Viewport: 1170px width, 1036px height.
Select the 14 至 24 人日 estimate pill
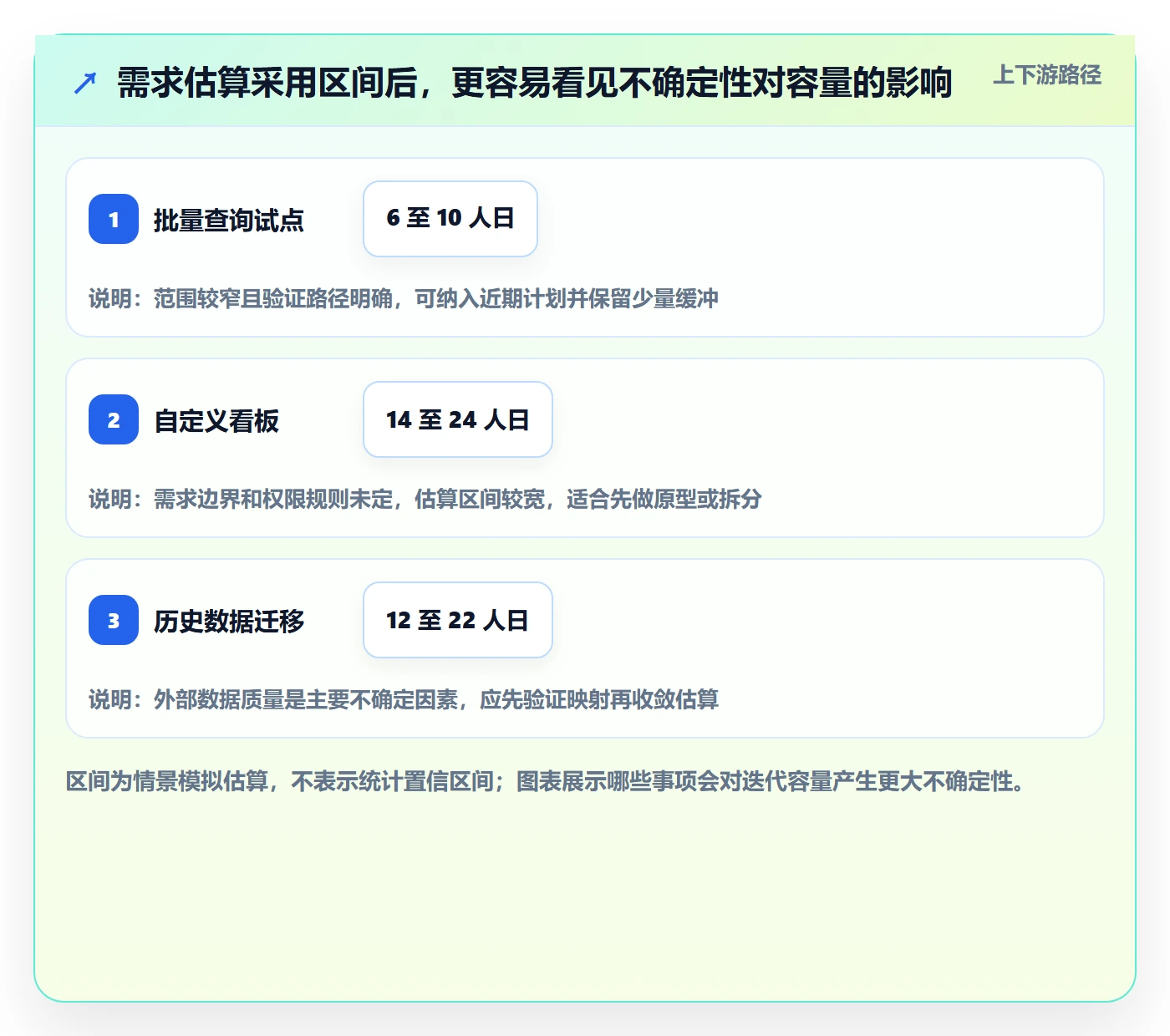tap(458, 419)
